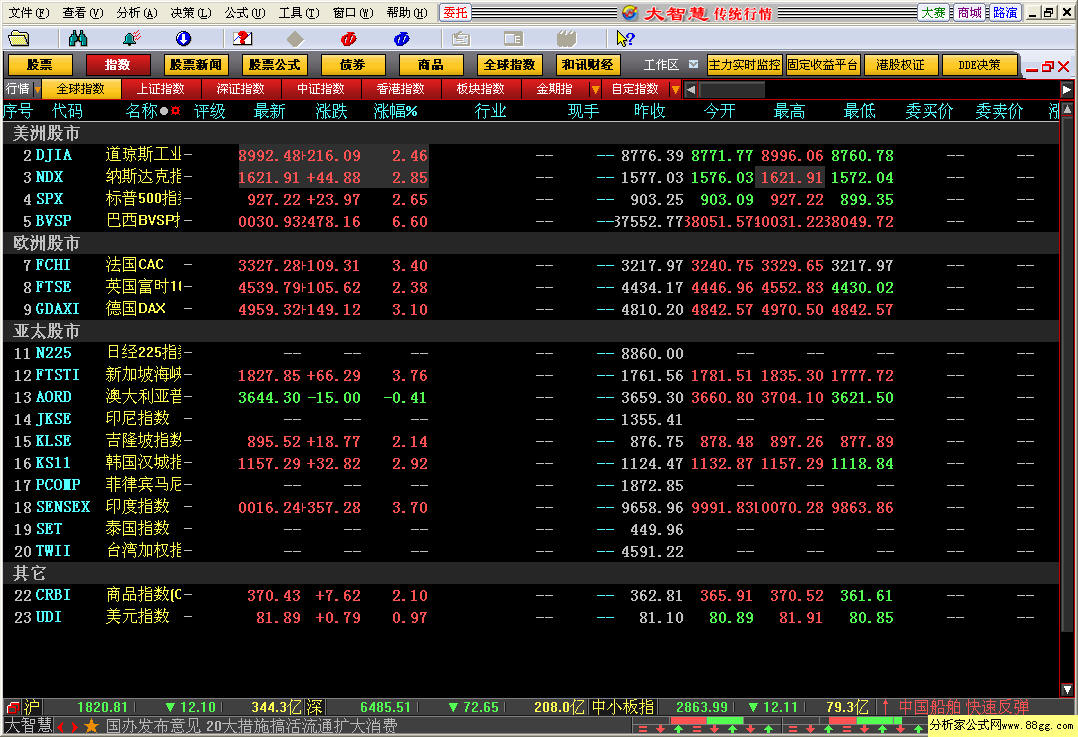The width and height of the screenshot is (1078, 737).
Task: Click the star icon in the news ticker
Action: 91,726
